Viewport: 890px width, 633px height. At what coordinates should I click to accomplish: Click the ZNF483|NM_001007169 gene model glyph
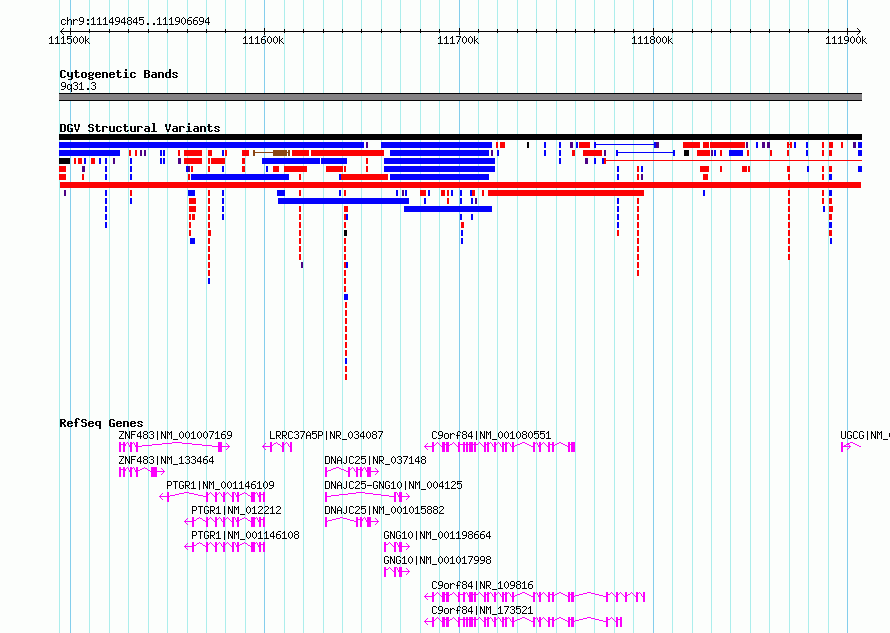point(174,447)
